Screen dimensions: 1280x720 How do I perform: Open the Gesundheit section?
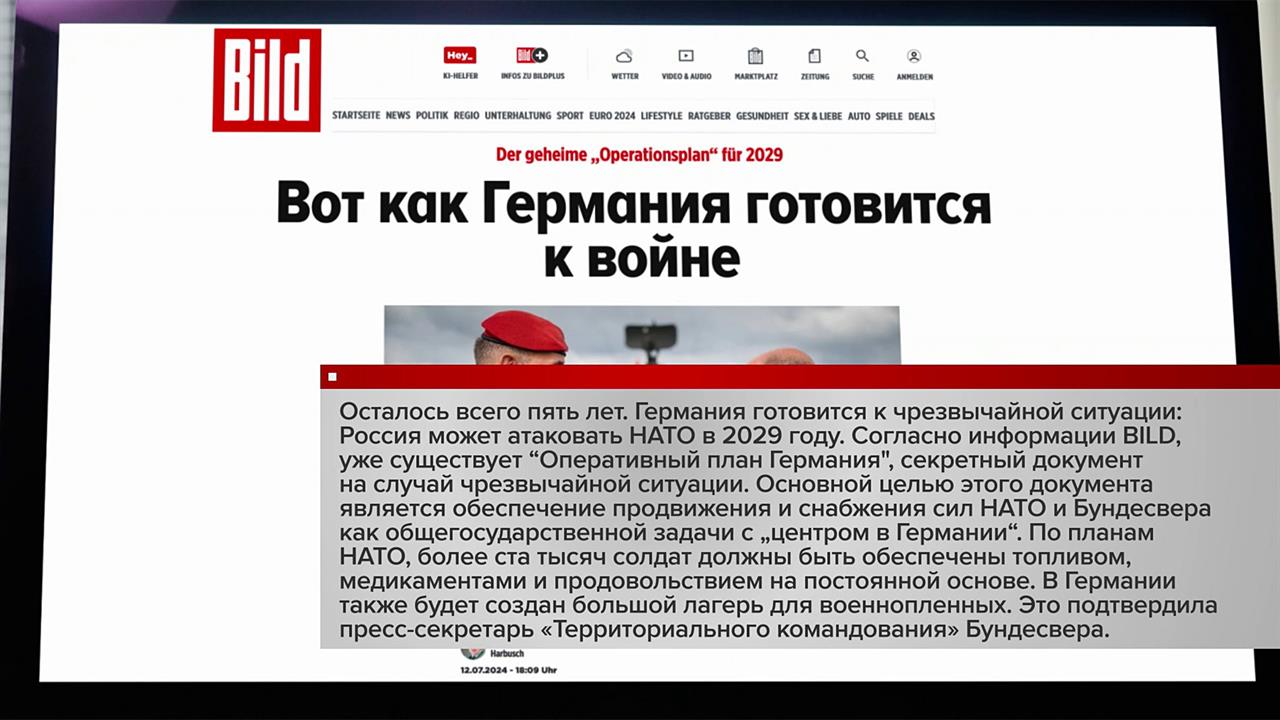pos(762,116)
